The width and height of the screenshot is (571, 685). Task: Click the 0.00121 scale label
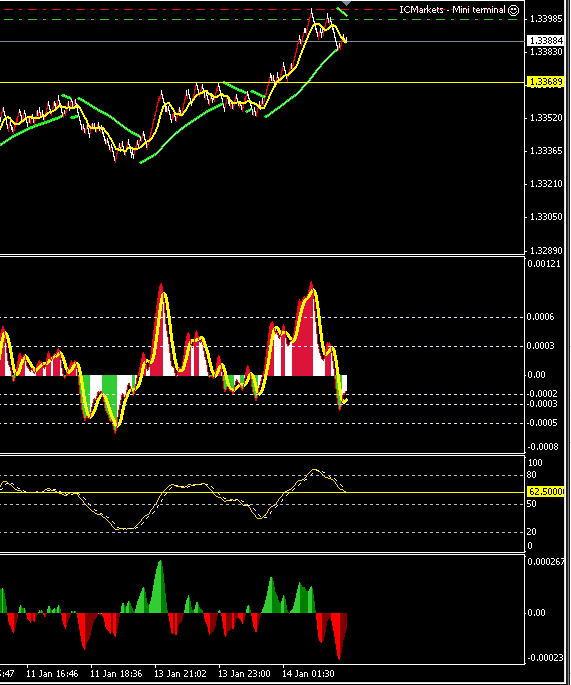pos(544,264)
